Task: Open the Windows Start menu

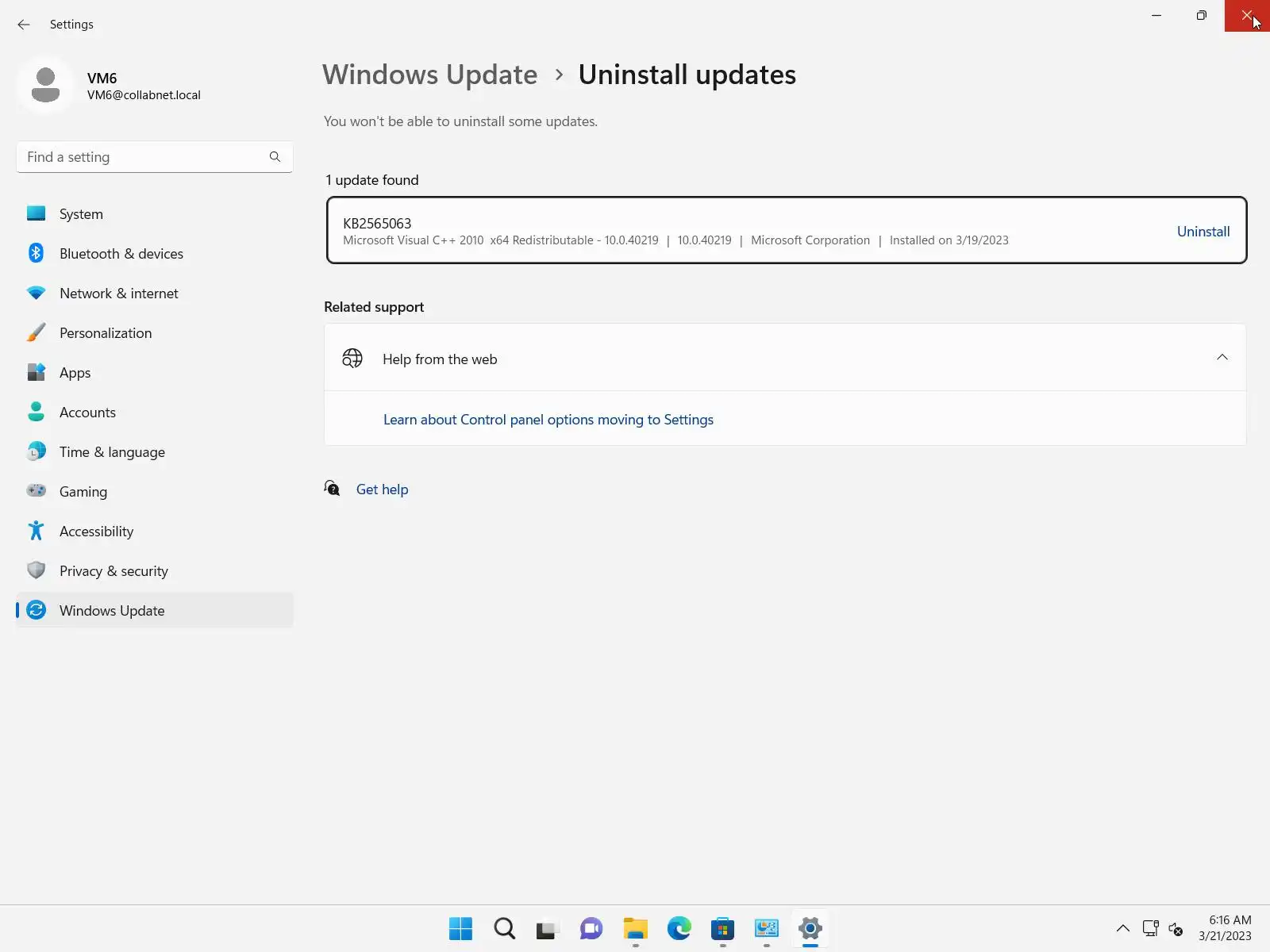Action: [x=460, y=928]
